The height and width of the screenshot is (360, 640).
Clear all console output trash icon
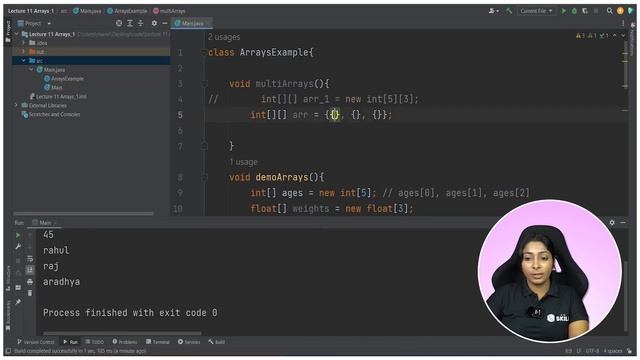coord(30,293)
